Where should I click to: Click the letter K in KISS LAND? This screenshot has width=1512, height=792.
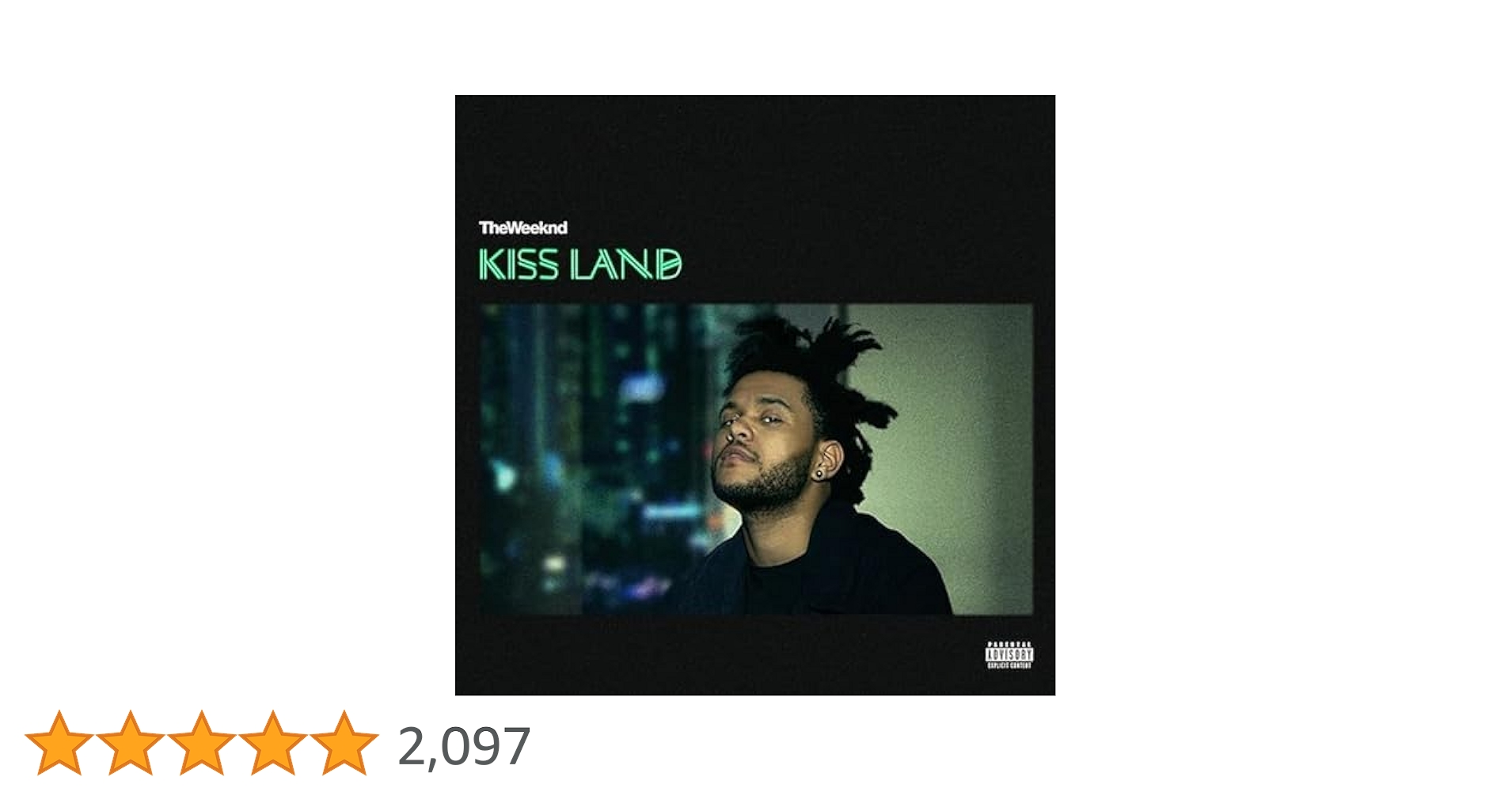[492, 265]
